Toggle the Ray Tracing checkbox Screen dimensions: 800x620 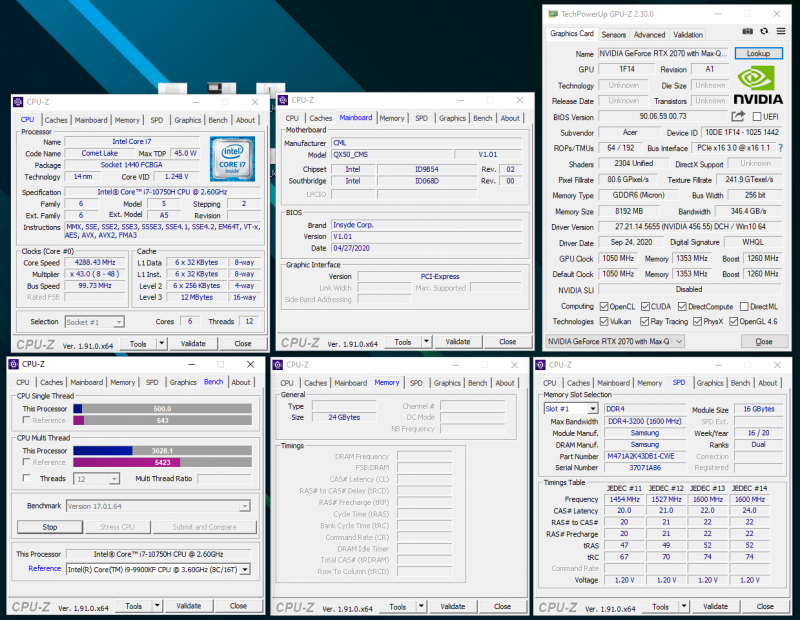tap(645, 321)
